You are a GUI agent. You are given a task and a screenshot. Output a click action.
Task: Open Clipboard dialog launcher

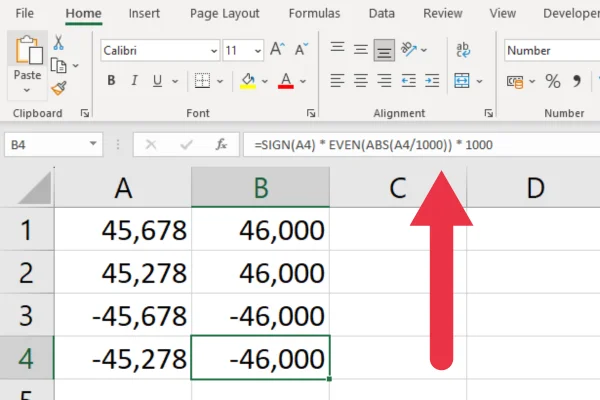(x=85, y=113)
